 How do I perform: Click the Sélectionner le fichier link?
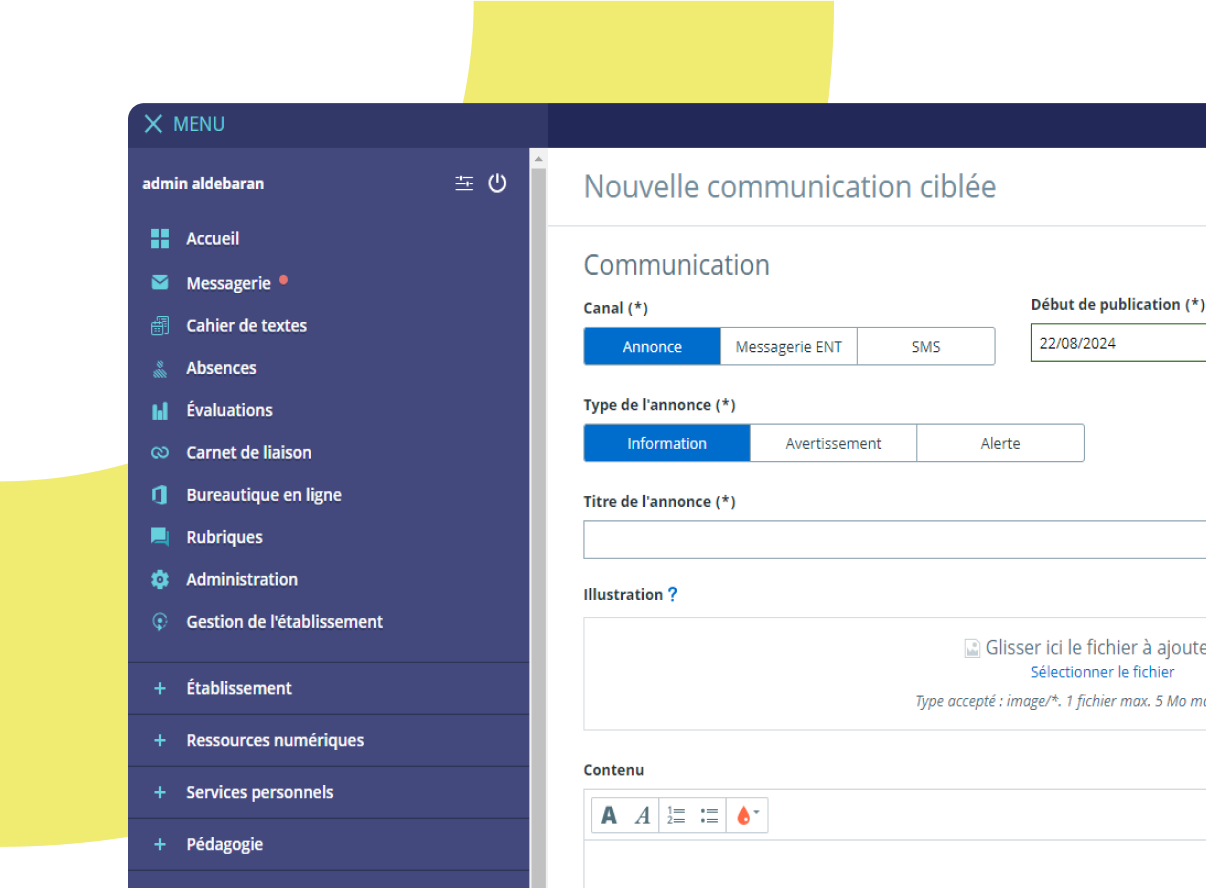pos(1102,672)
